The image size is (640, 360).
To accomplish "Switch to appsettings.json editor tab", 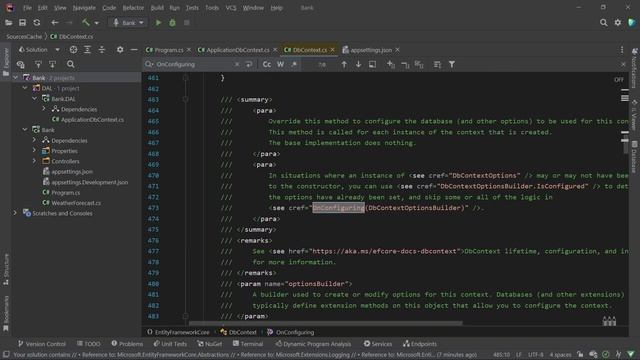I will pyautogui.click(x=371, y=50).
